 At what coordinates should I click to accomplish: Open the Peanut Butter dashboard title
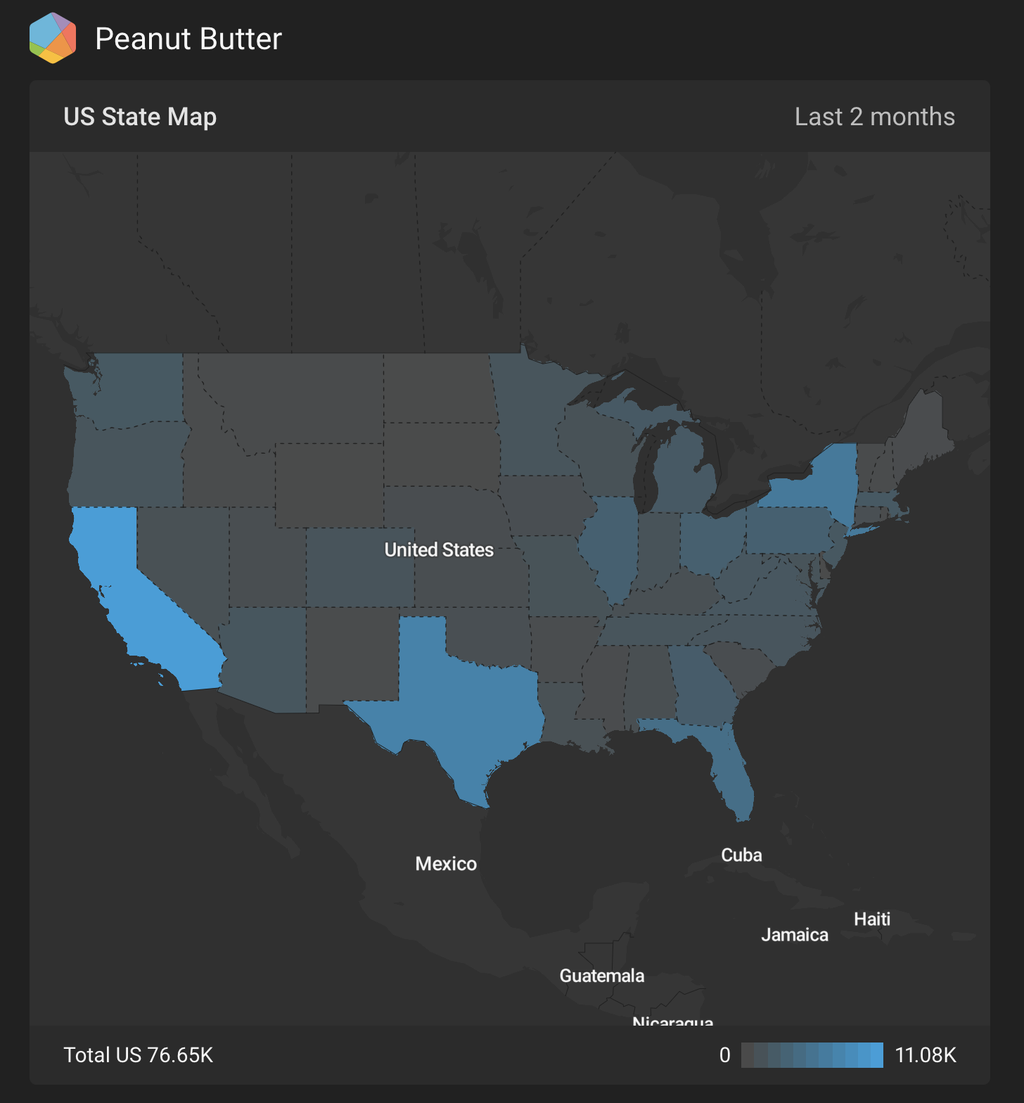[x=188, y=39]
